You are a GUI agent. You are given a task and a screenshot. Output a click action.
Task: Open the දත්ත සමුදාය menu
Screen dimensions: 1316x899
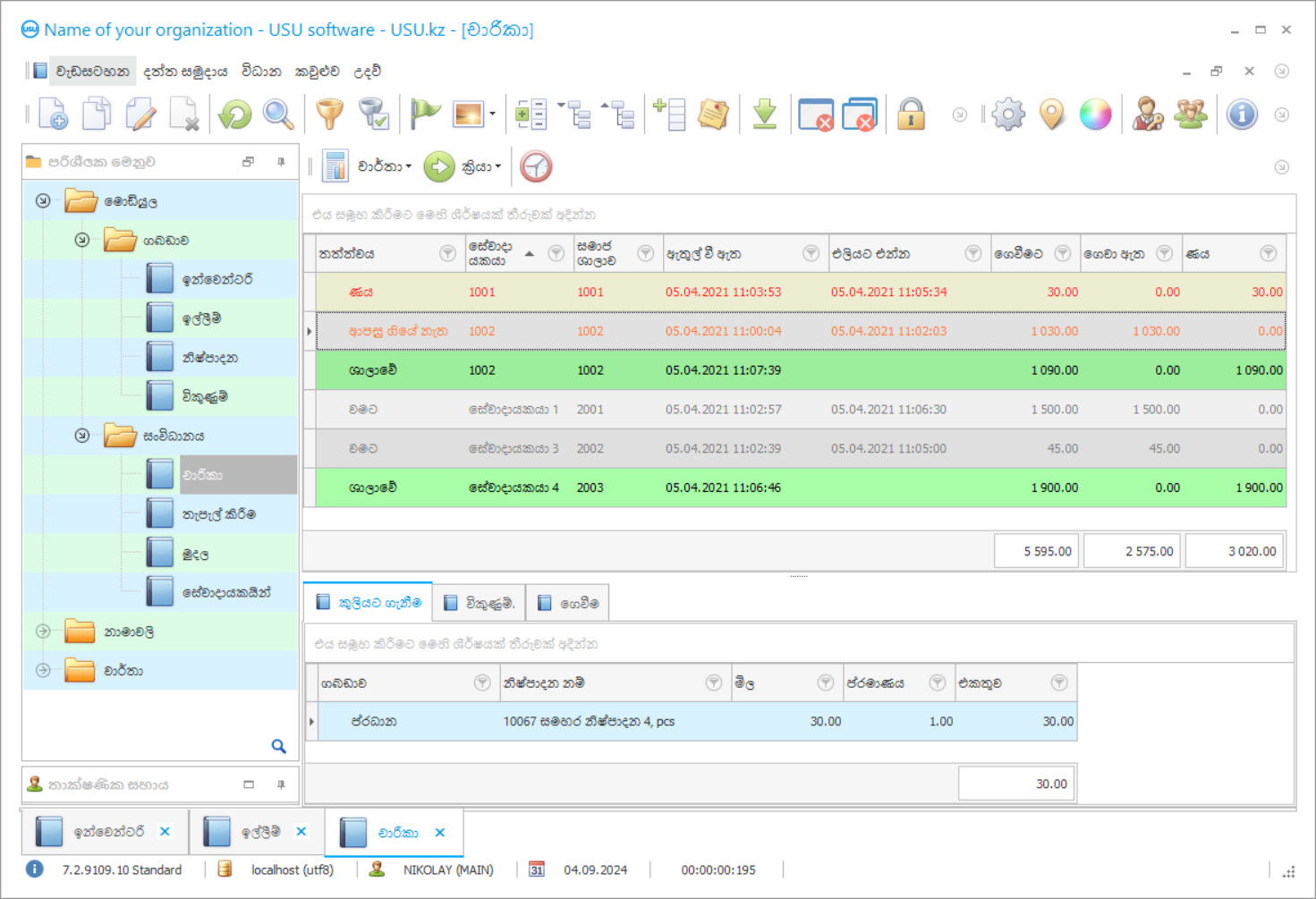(185, 72)
